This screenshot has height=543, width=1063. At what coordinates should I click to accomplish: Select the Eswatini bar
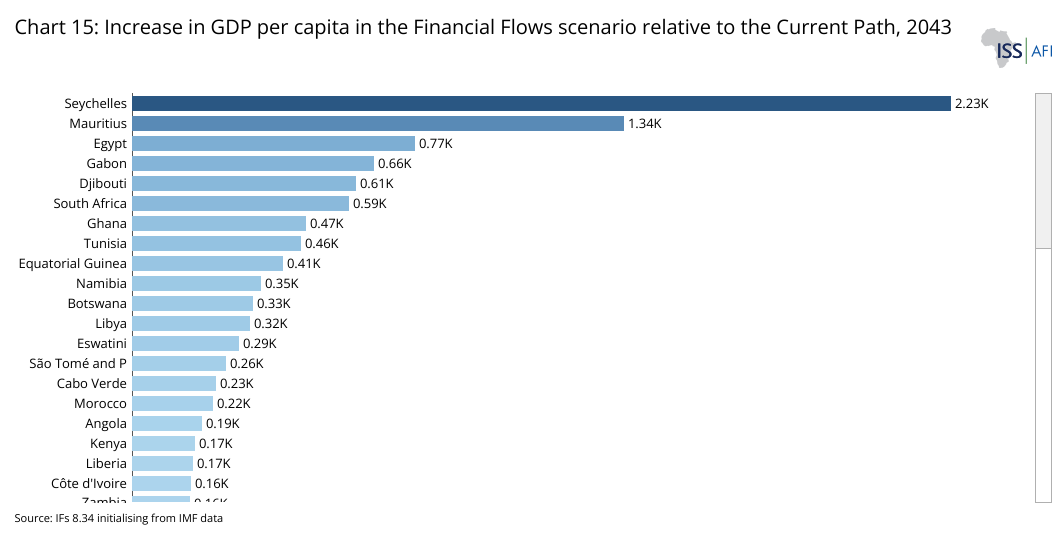[x=185, y=343]
